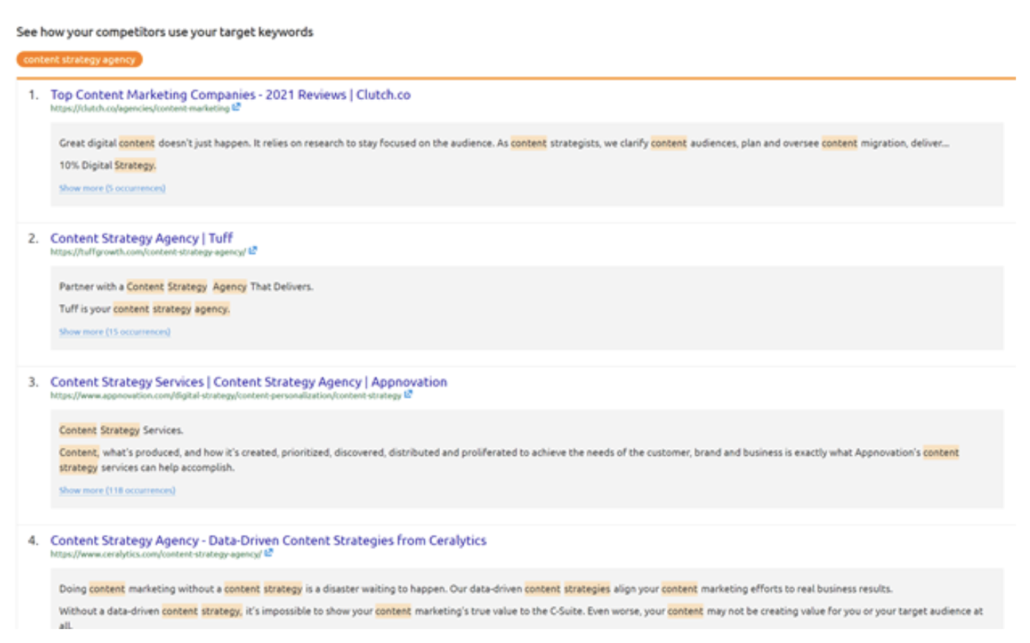Expand 'Show more (5 occurrences)' under the Clutch result

[113, 187]
